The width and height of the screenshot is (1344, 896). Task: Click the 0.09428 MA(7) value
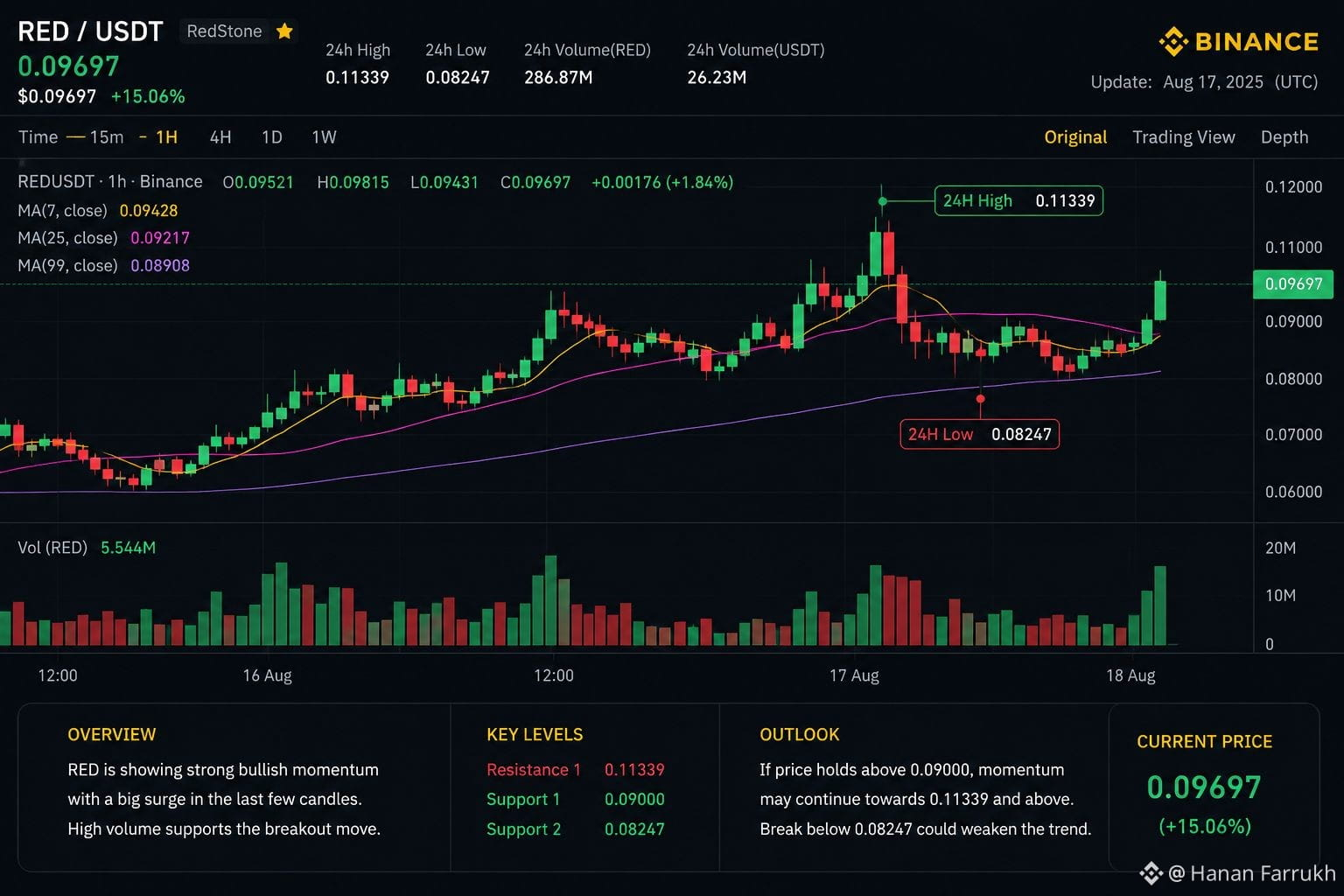149,211
